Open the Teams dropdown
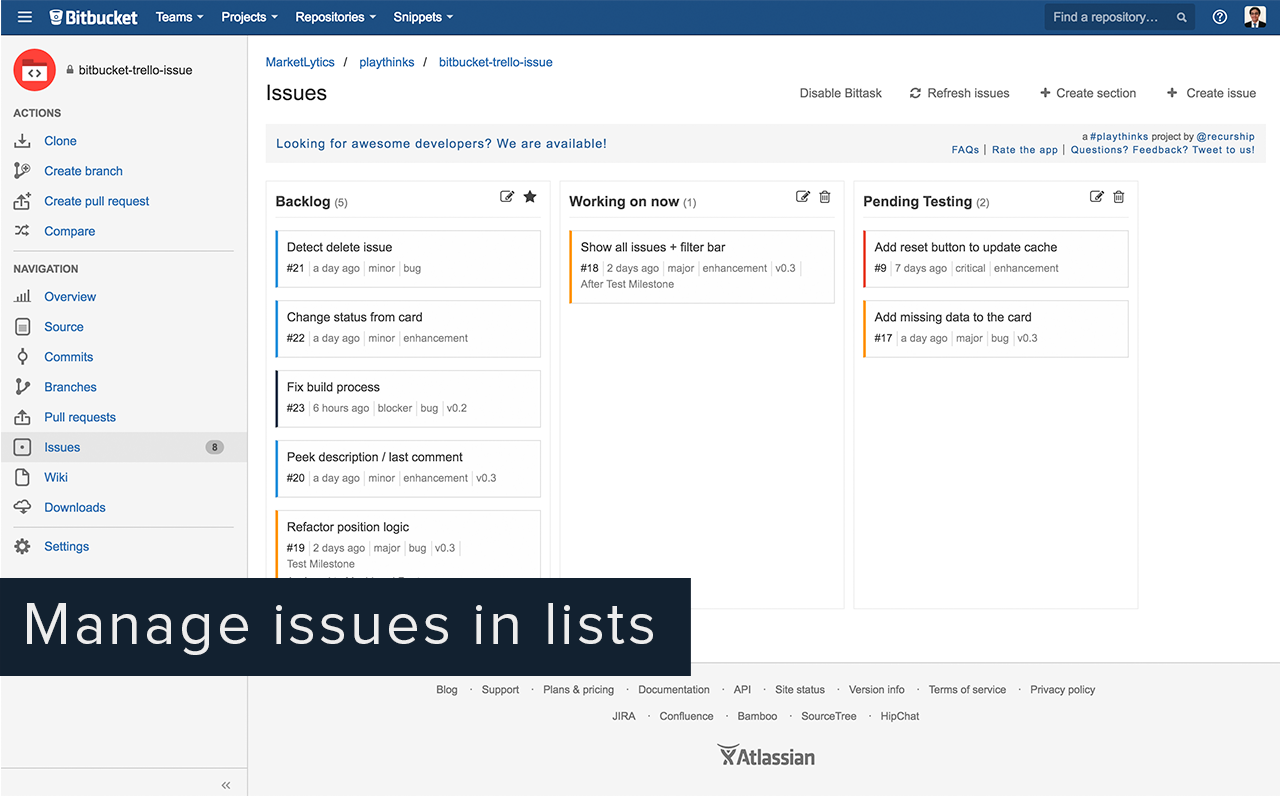Viewport: 1280px width, 800px height. pyautogui.click(x=179, y=16)
